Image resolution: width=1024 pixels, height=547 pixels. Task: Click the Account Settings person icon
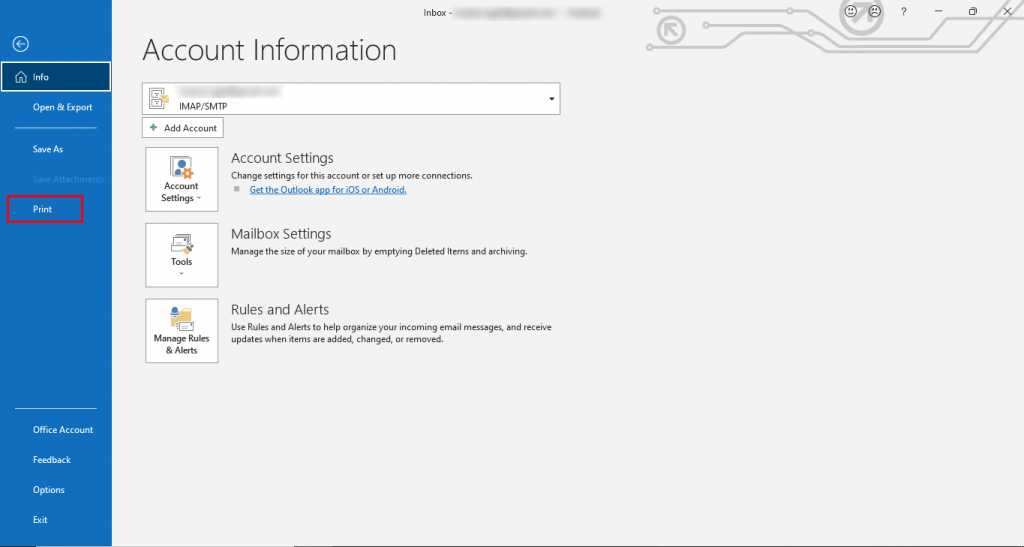tap(181, 167)
